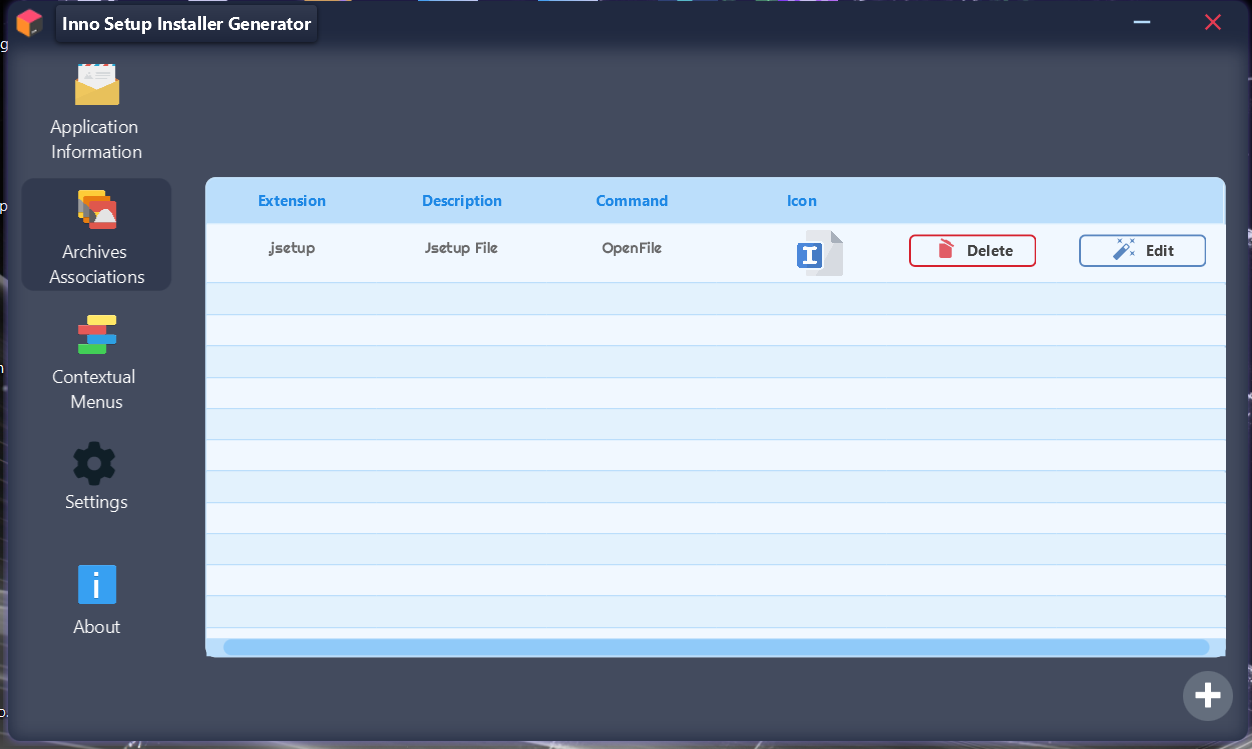Switch to Contextual Menus label
This screenshot has width=1252, height=749.
95,389
